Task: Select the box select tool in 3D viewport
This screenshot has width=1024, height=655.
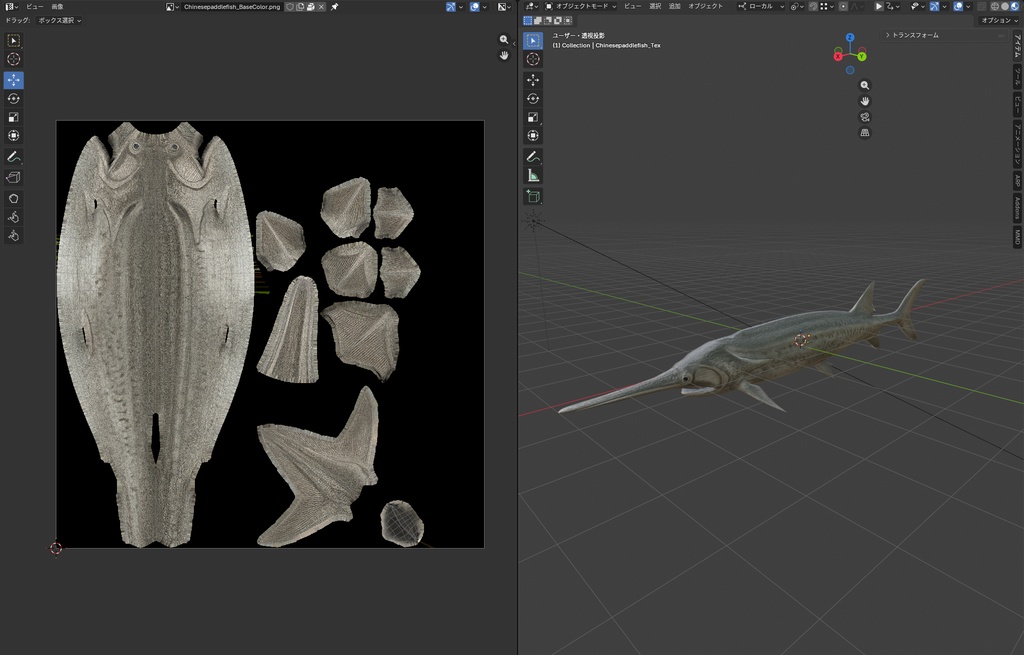Action: (x=533, y=40)
